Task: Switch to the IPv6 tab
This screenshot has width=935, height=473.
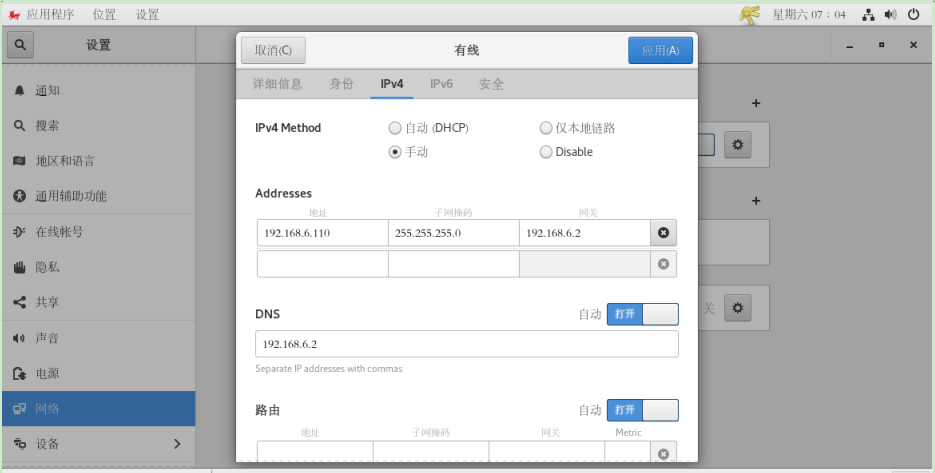Action: click(x=441, y=84)
